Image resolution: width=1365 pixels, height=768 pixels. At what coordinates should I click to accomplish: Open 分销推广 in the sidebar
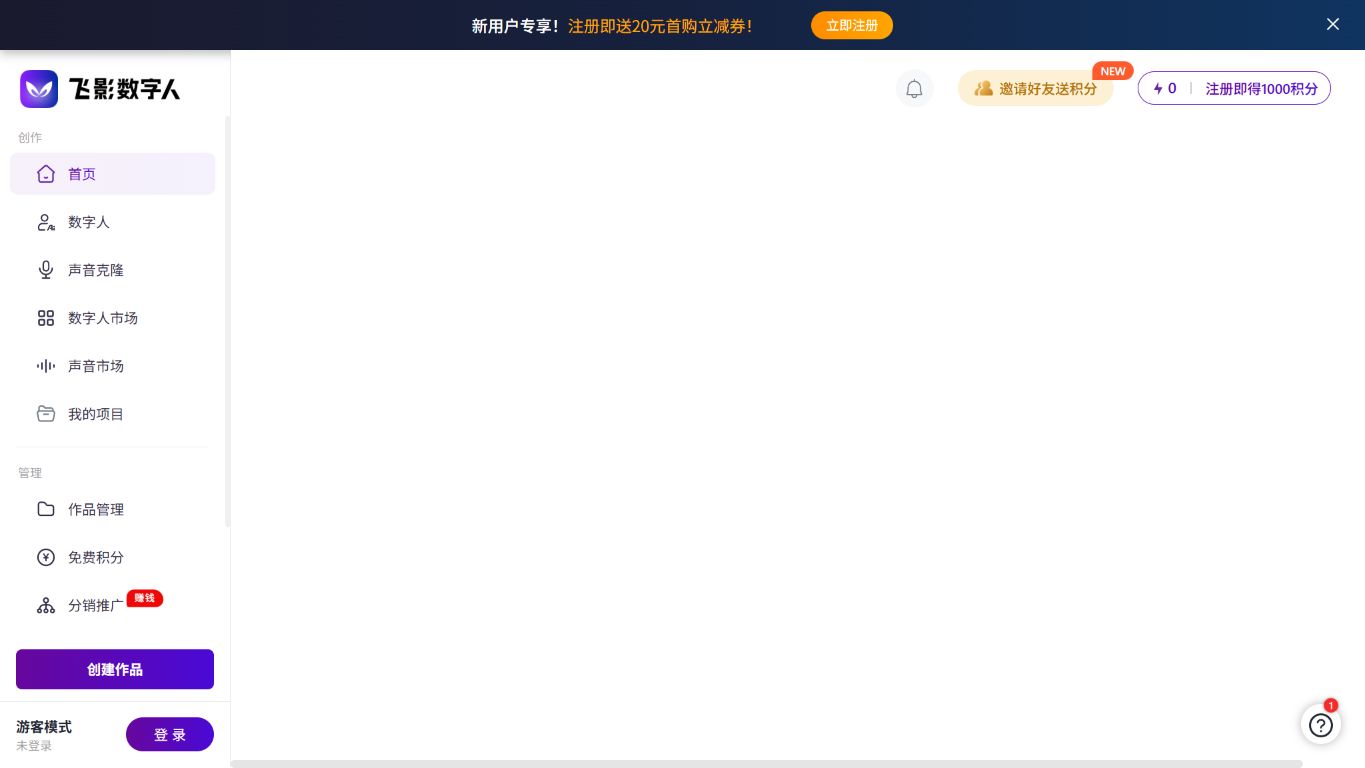(112, 605)
